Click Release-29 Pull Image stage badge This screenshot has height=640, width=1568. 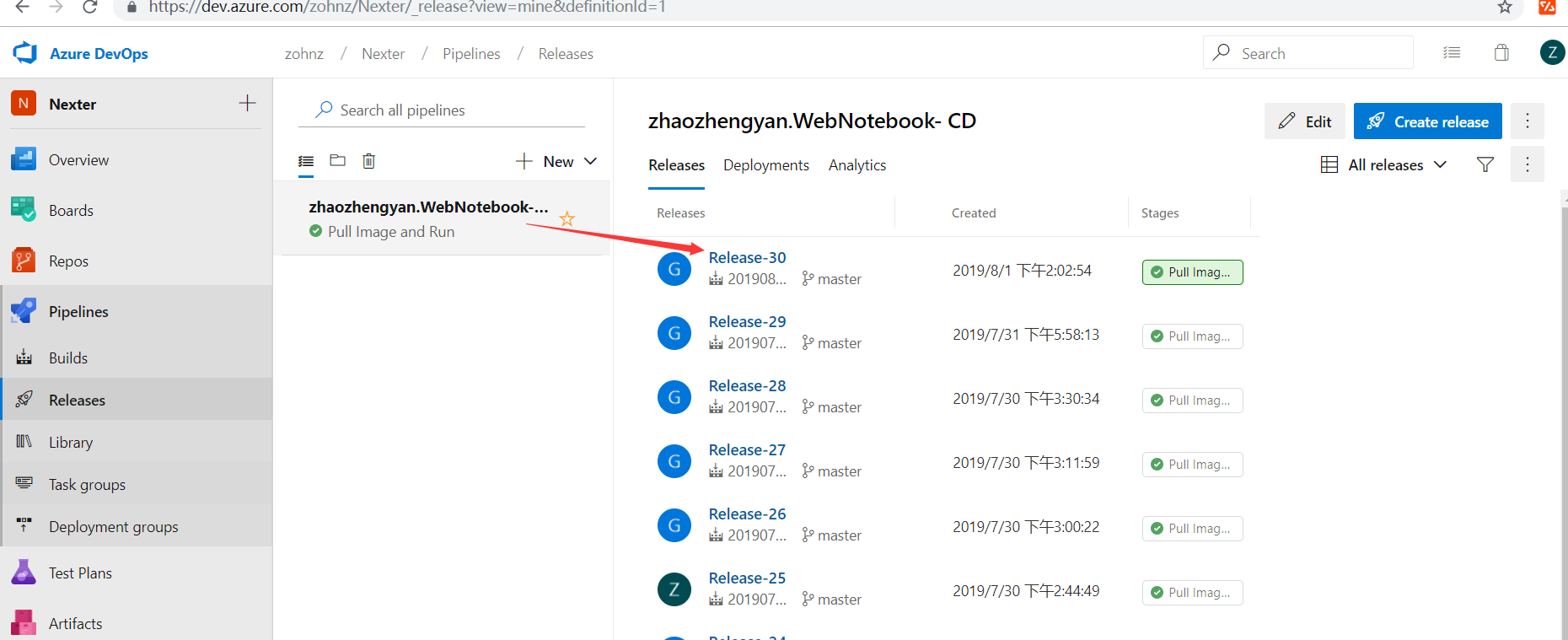(x=1192, y=336)
